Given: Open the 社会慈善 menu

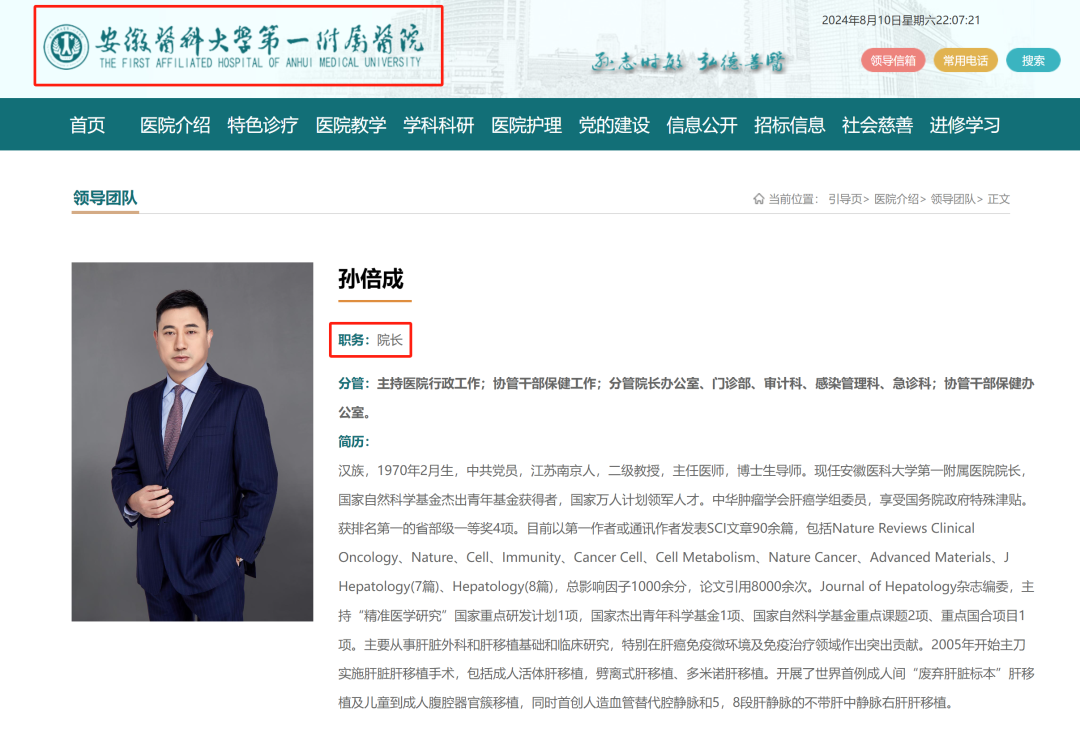Looking at the screenshot, I should [877, 125].
